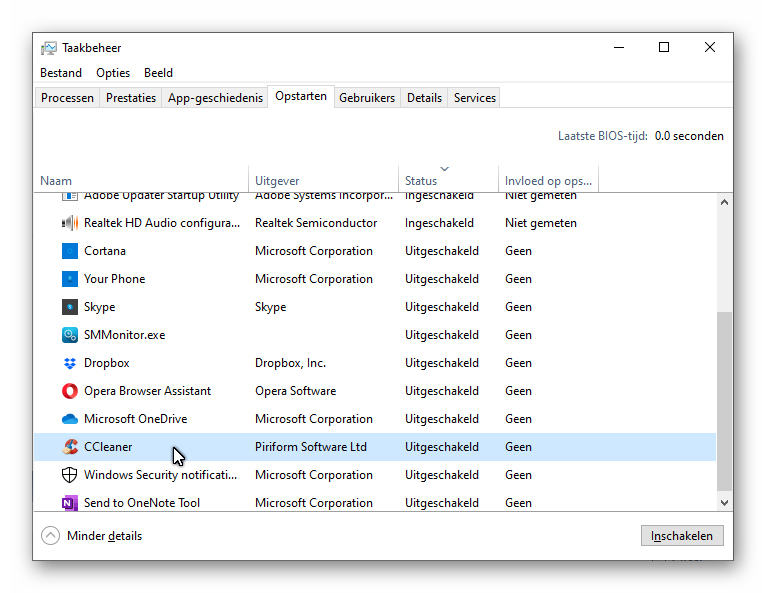Screen dimensions: 766x593
Task: Switch to the Gebruikers tab
Action: pos(367,98)
